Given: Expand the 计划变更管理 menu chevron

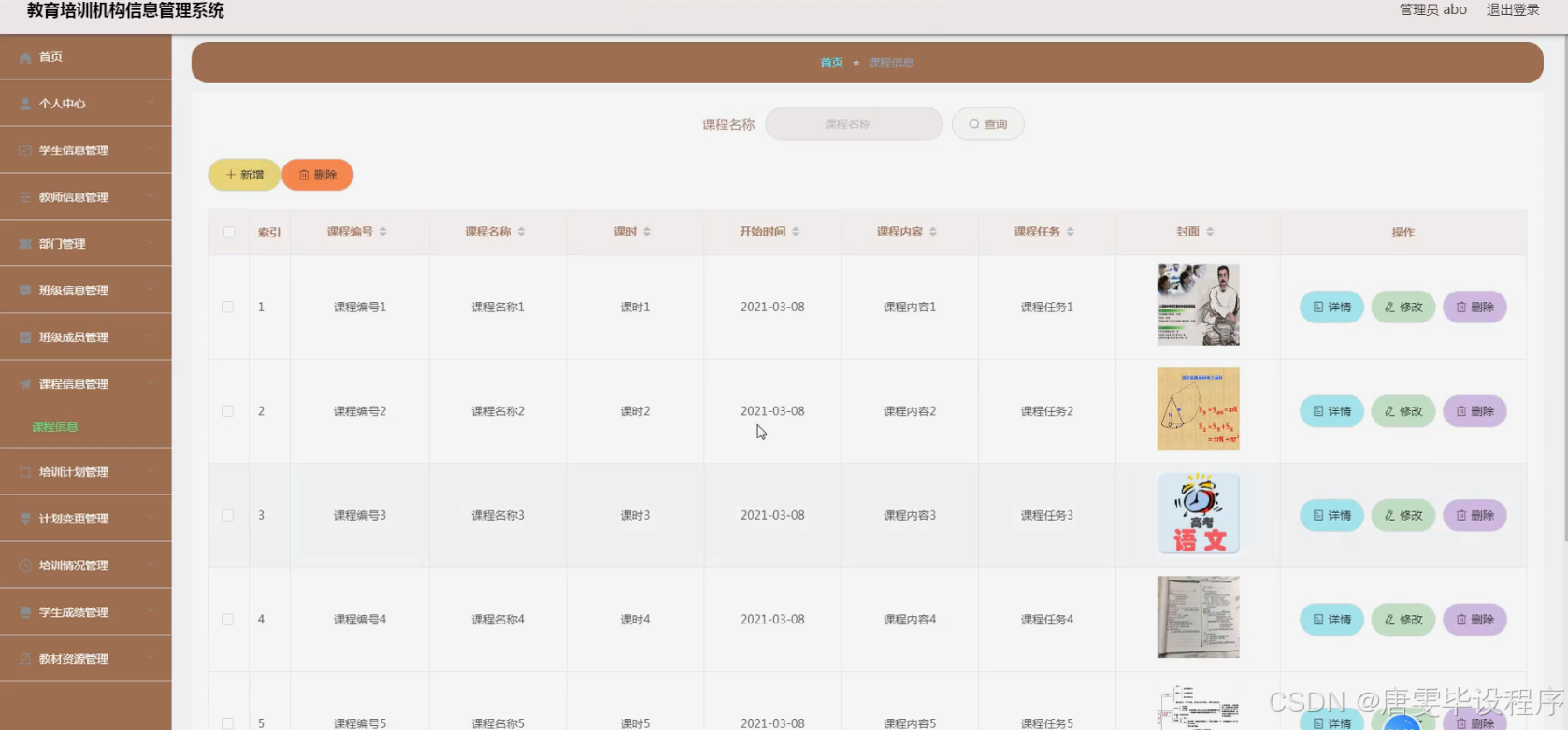Looking at the screenshot, I should pyautogui.click(x=151, y=518).
